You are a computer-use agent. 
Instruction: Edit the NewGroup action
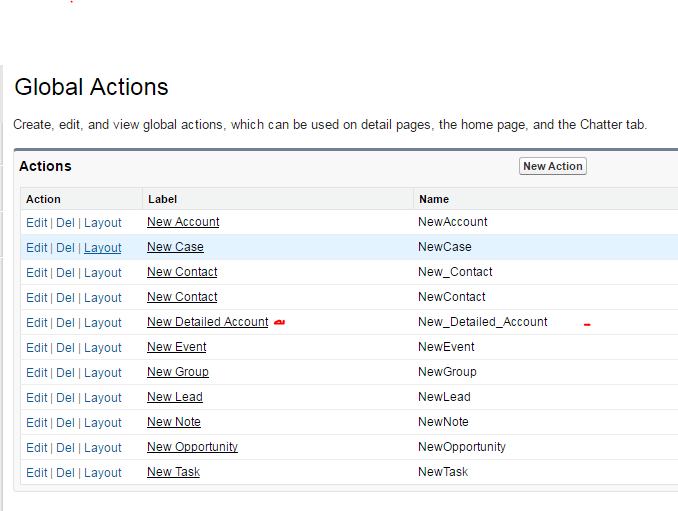(37, 373)
